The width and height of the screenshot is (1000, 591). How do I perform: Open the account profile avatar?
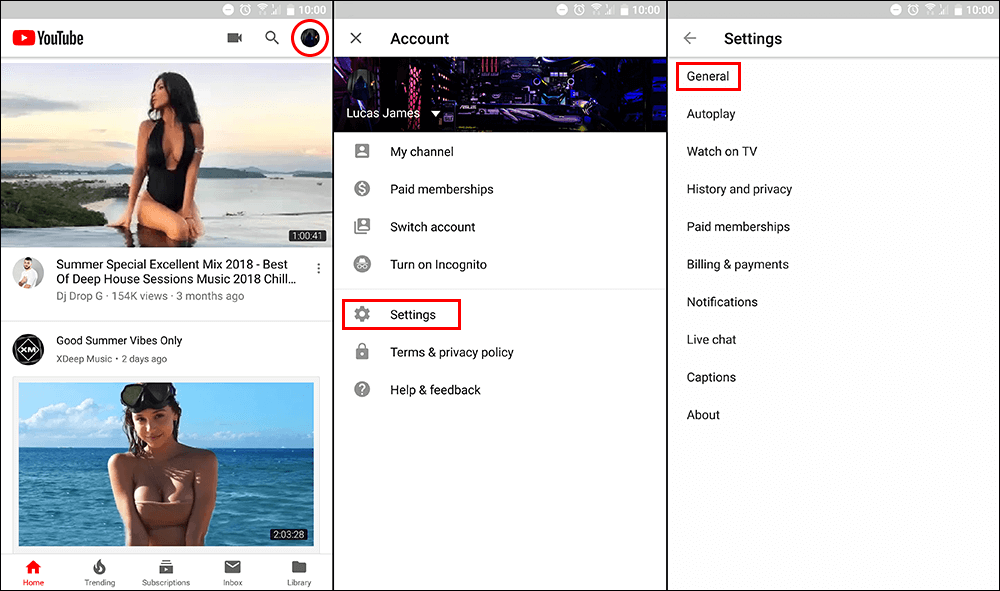(310, 38)
